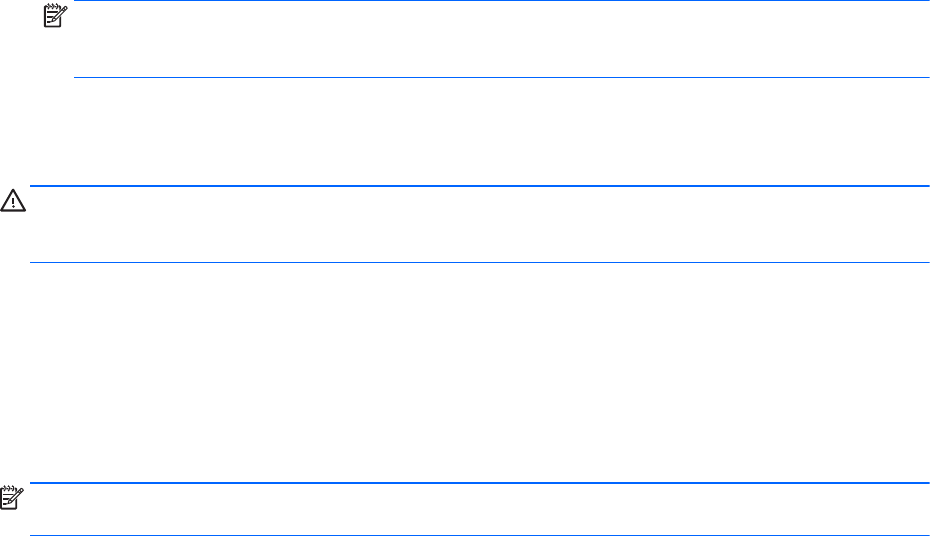
Task: Click the pencil on the bottom note icon
Action: pos(16,496)
